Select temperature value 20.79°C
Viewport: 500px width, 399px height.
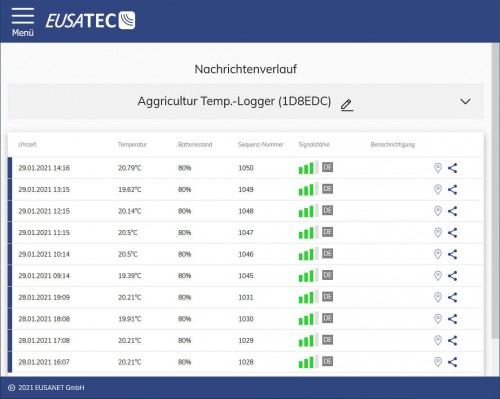point(130,168)
